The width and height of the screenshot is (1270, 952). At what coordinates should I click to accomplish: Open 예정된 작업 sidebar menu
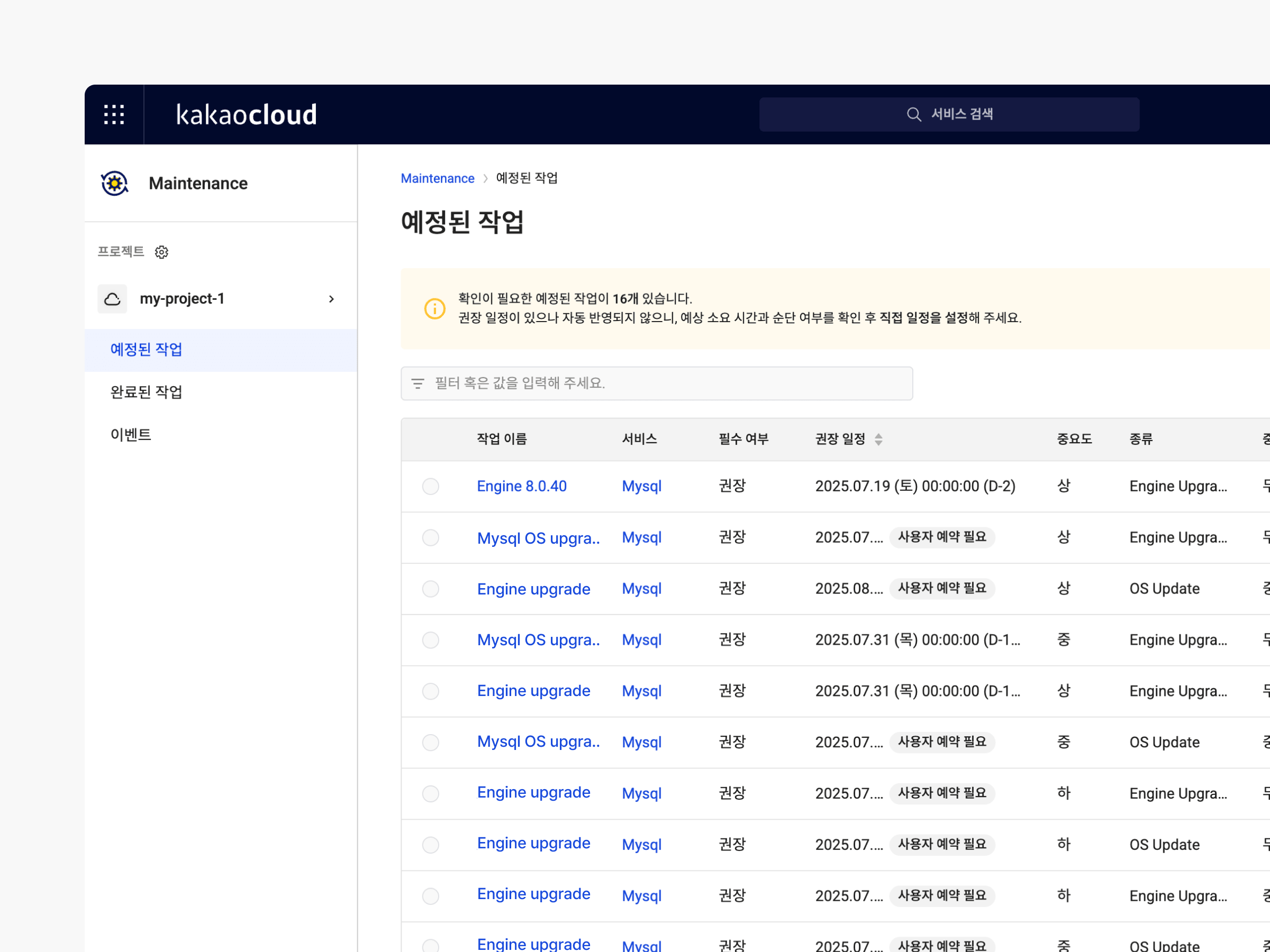click(x=221, y=350)
